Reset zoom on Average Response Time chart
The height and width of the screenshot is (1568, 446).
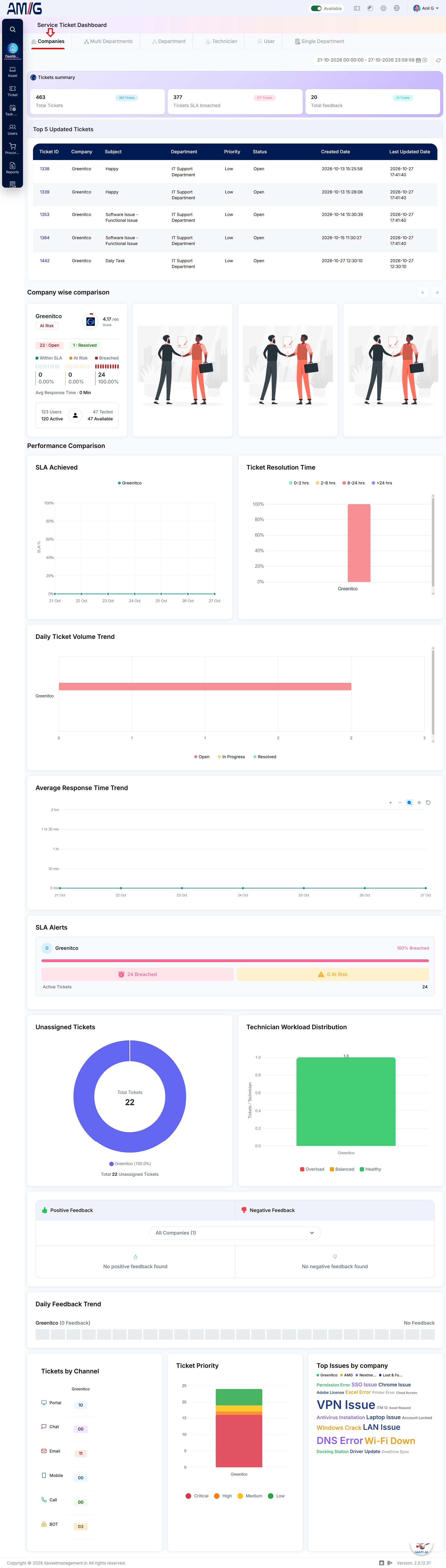(x=428, y=802)
